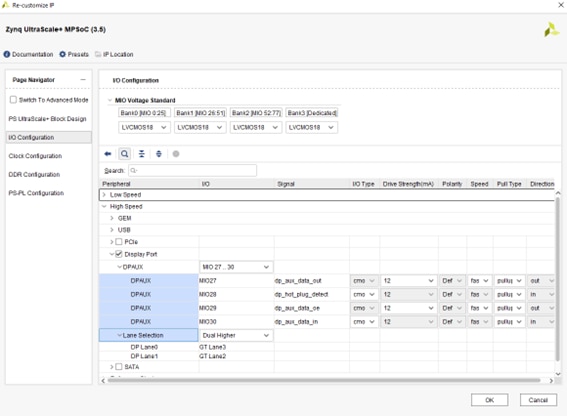Open MIO30 Pull Type dropdown
This screenshot has width=567, height=416.
[509, 322]
